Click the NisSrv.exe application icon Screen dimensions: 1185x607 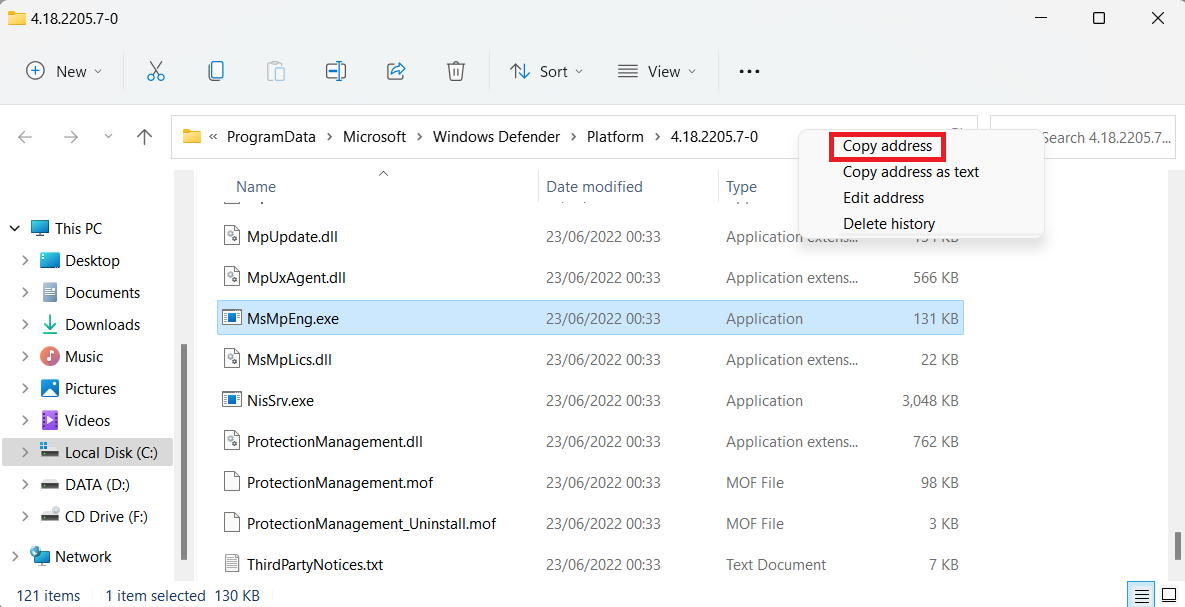[231, 400]
